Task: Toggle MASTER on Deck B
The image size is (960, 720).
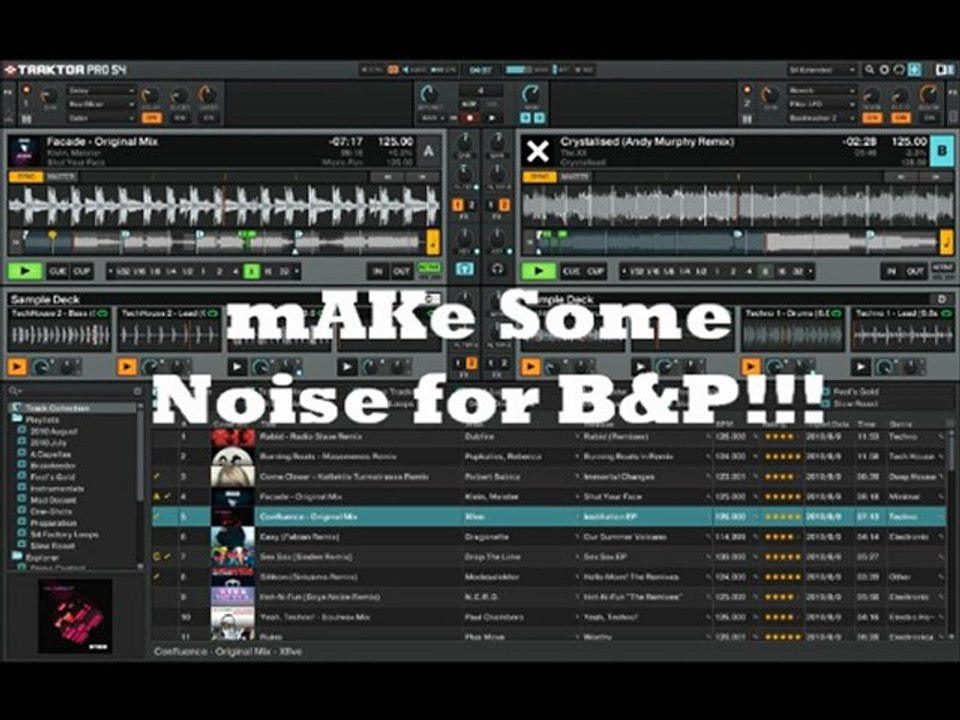Action: [x=575, y=177]
